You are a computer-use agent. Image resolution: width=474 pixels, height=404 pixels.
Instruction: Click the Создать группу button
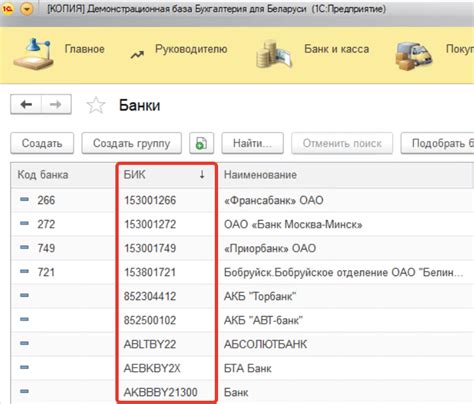click(x=132, y=143)
